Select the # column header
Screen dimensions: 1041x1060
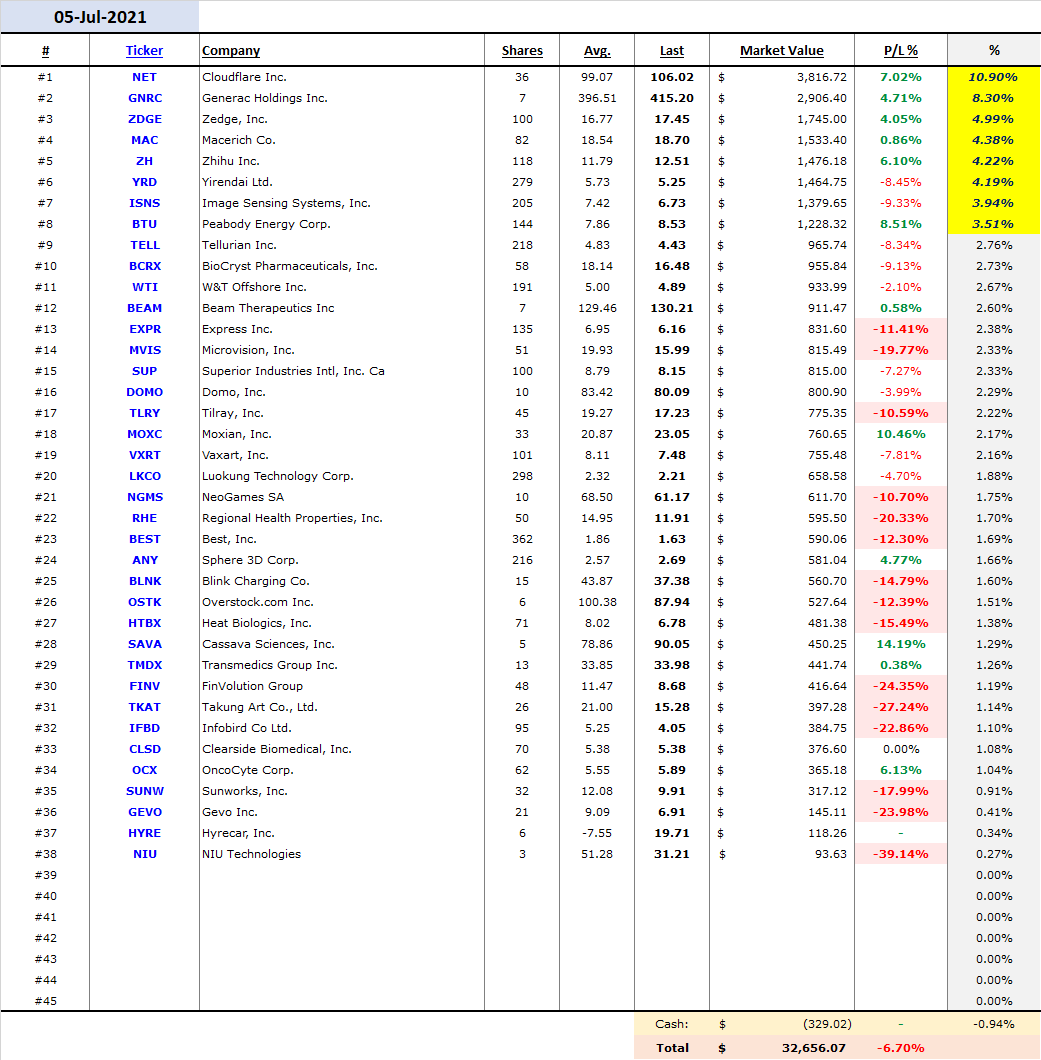point(45,51)
